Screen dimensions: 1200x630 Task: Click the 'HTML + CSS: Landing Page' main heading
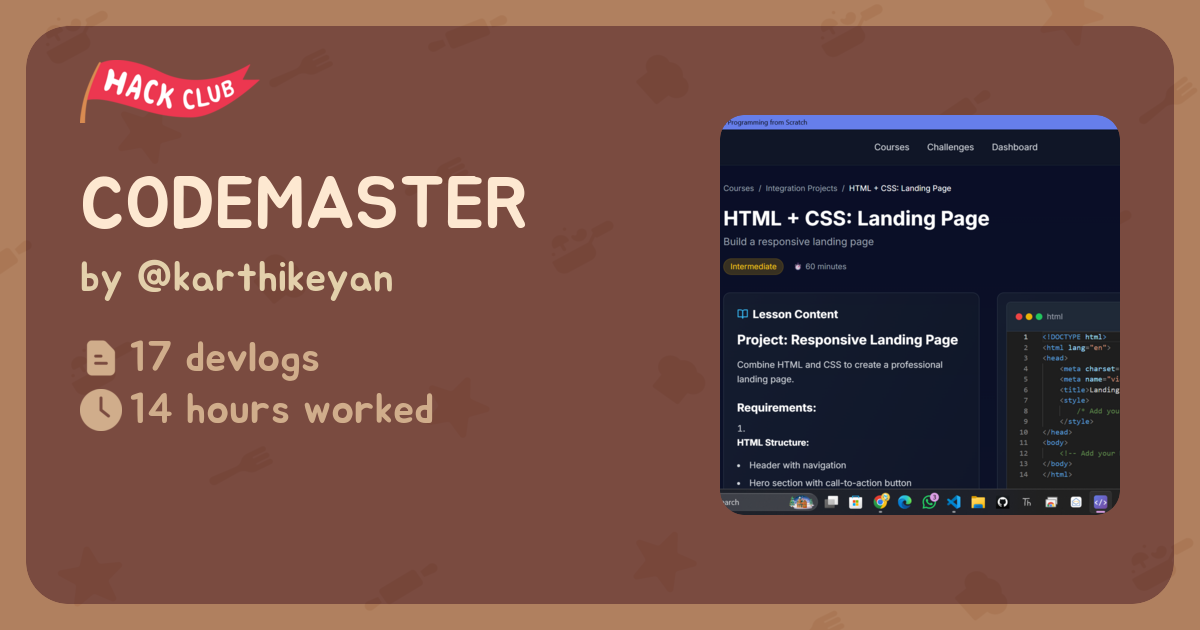click(x=856, y=219)
